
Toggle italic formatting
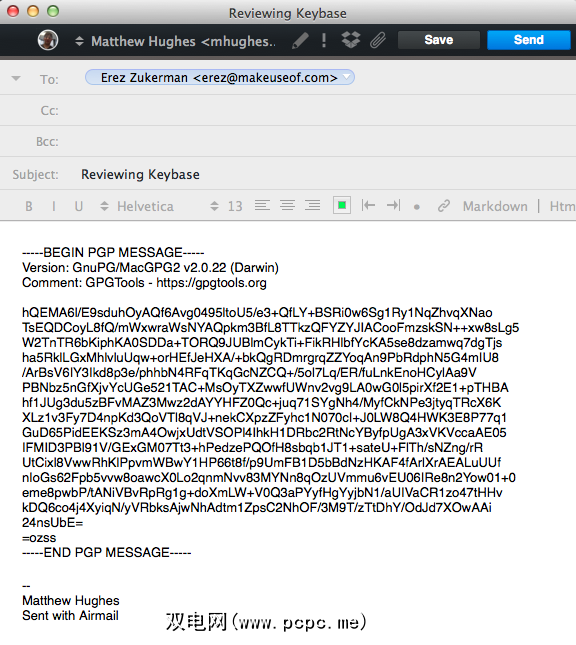[53, 206]
